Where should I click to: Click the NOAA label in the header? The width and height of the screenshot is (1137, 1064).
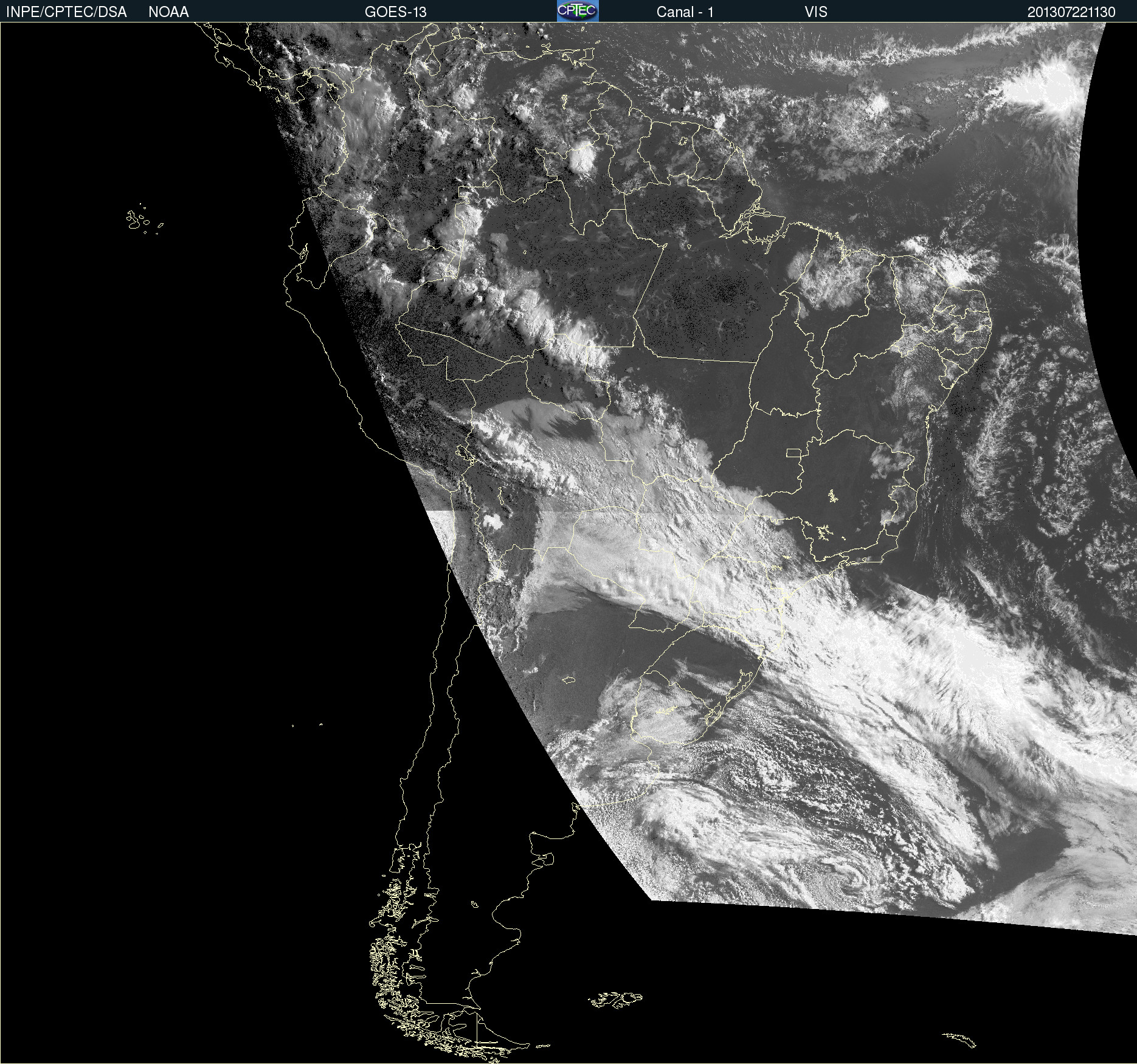(x=168, y=12)
